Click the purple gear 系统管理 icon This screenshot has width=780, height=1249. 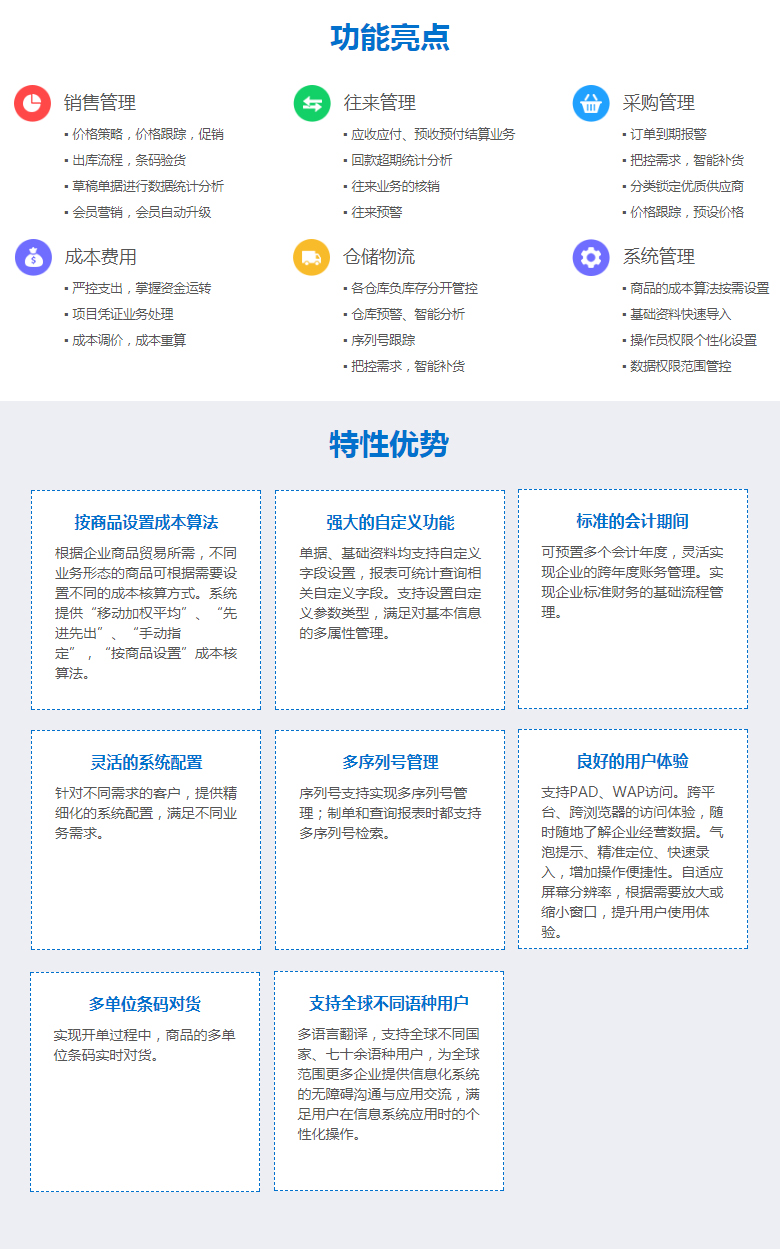[x=591, y=257]
